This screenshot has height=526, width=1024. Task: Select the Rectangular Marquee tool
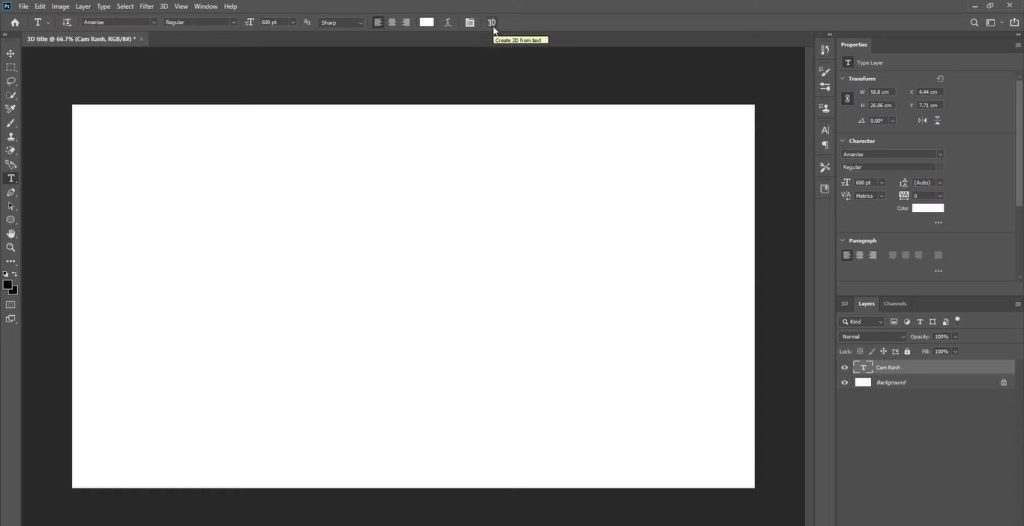point(10,67)
